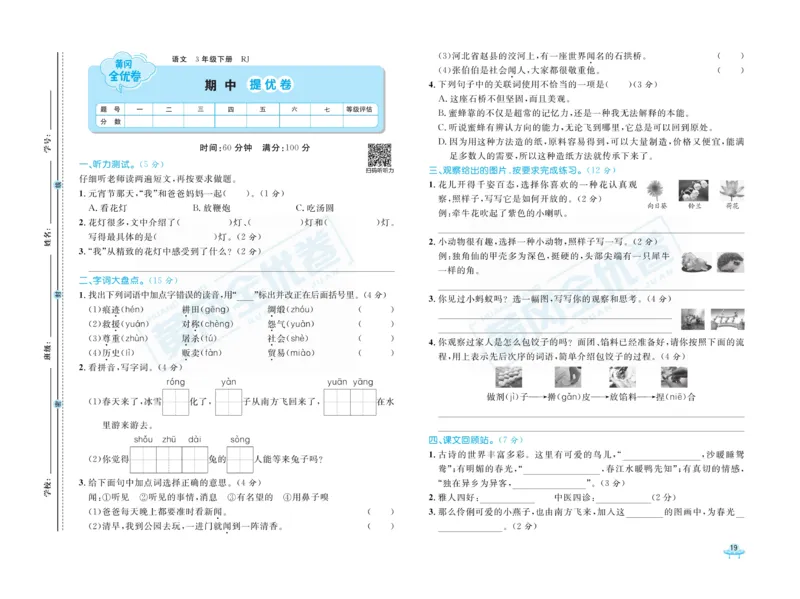
Task: Select the hedgehog picture next to the beetle
Action: [731, 263]
